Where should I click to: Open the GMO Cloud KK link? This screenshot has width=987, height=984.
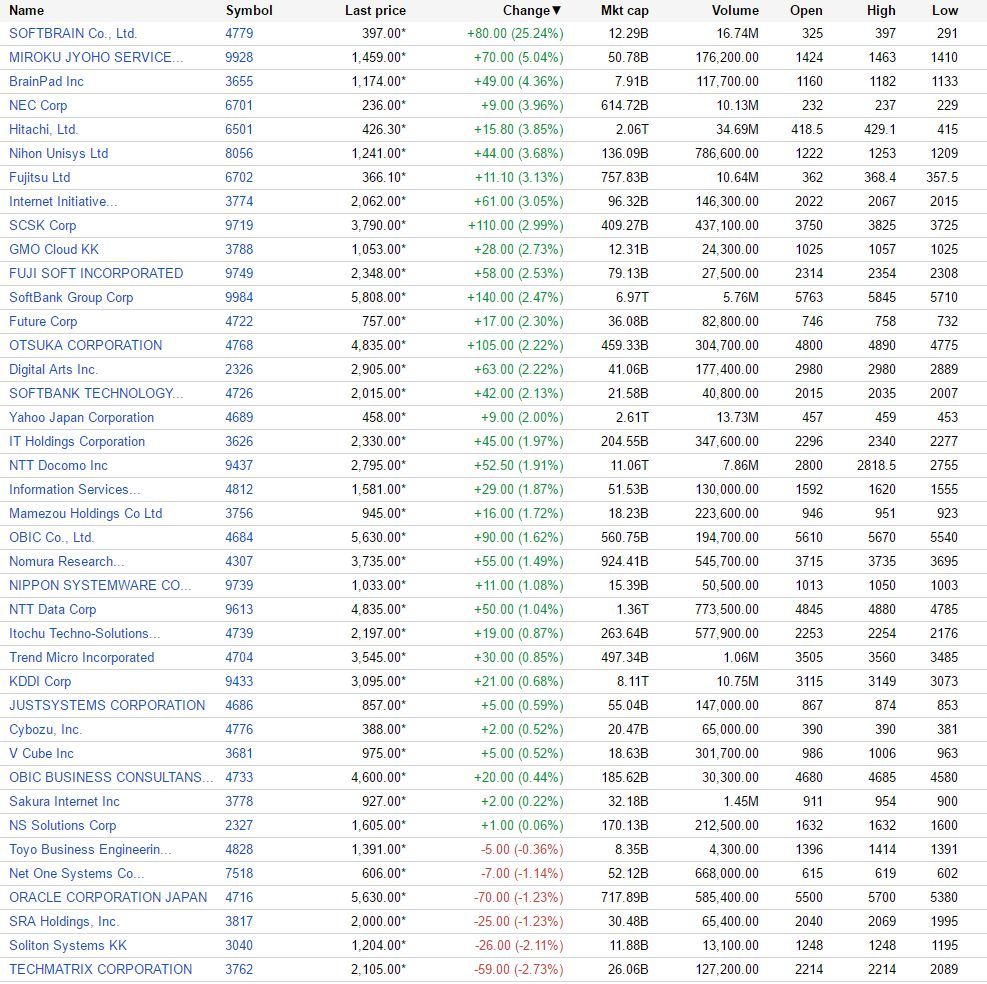tap(54, 249)
